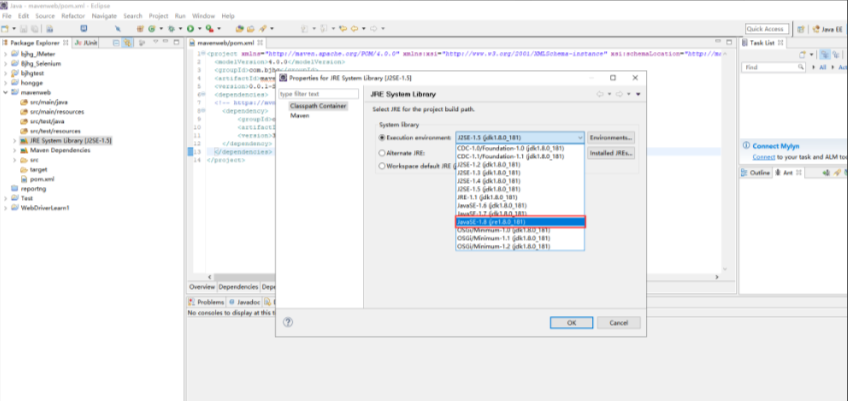Click the type filter text field
848x401 pixels.
pos(319,94)
